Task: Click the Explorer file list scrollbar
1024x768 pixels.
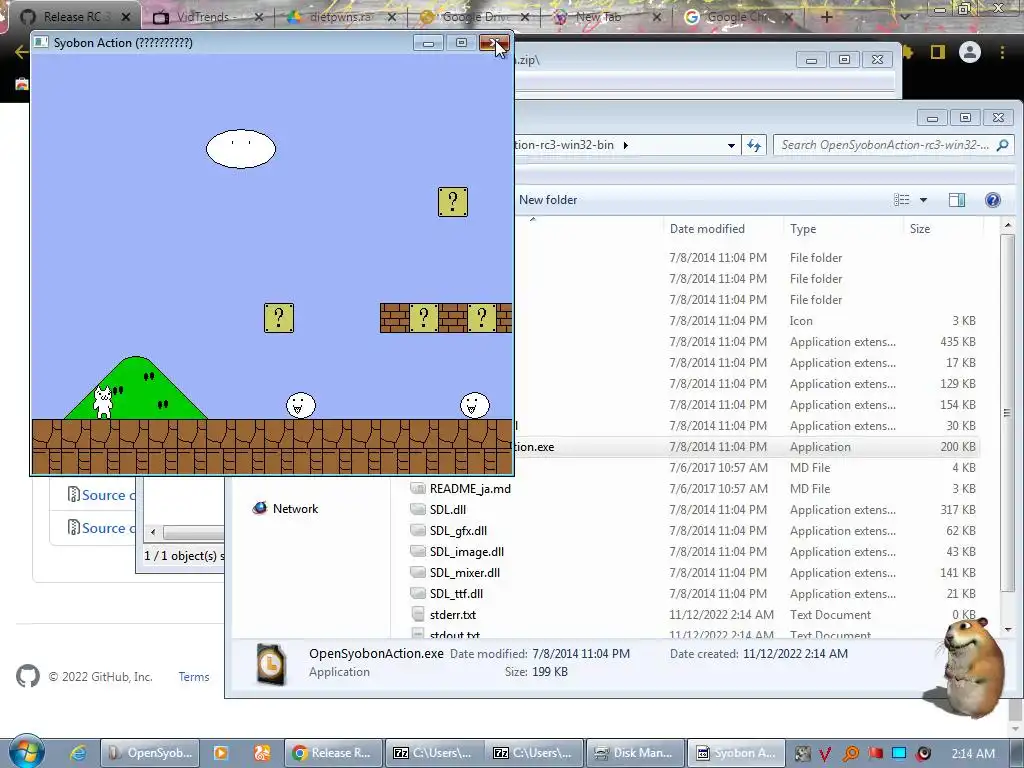Action: click(x=1008, y=413)
